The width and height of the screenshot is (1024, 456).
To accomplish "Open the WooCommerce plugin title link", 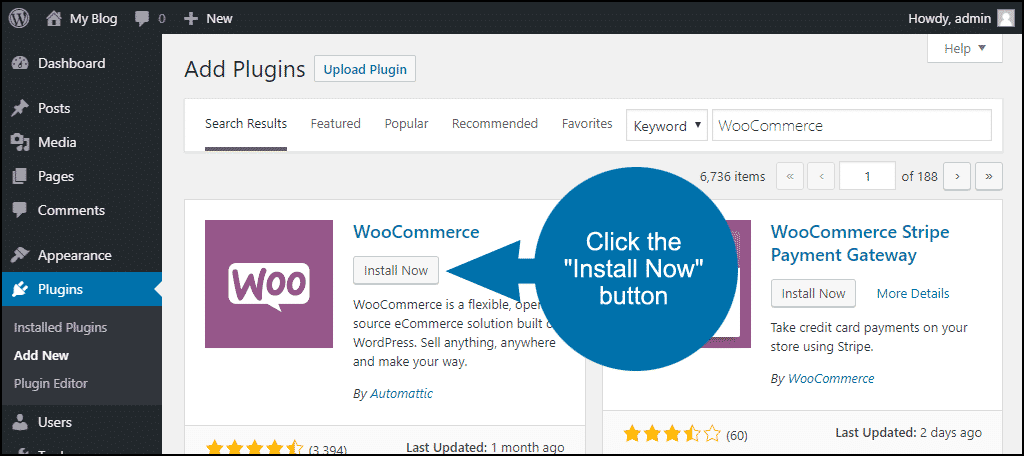I will tap(416, 231).
